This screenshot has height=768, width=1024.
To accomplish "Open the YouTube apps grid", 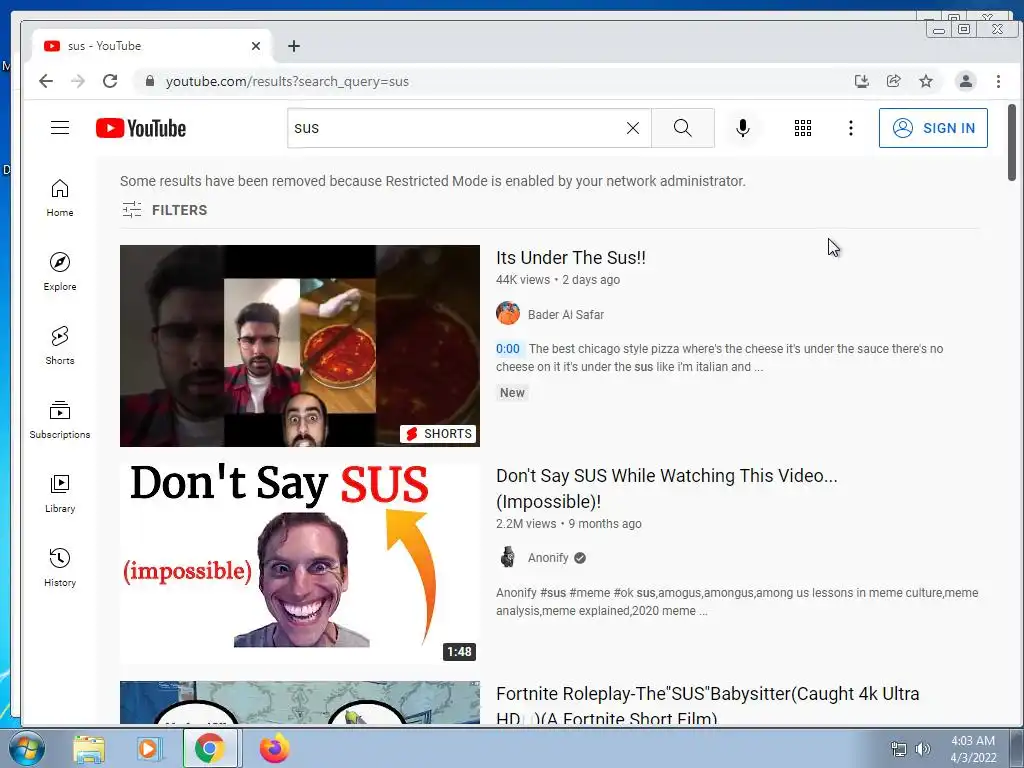I will [803, 128].
